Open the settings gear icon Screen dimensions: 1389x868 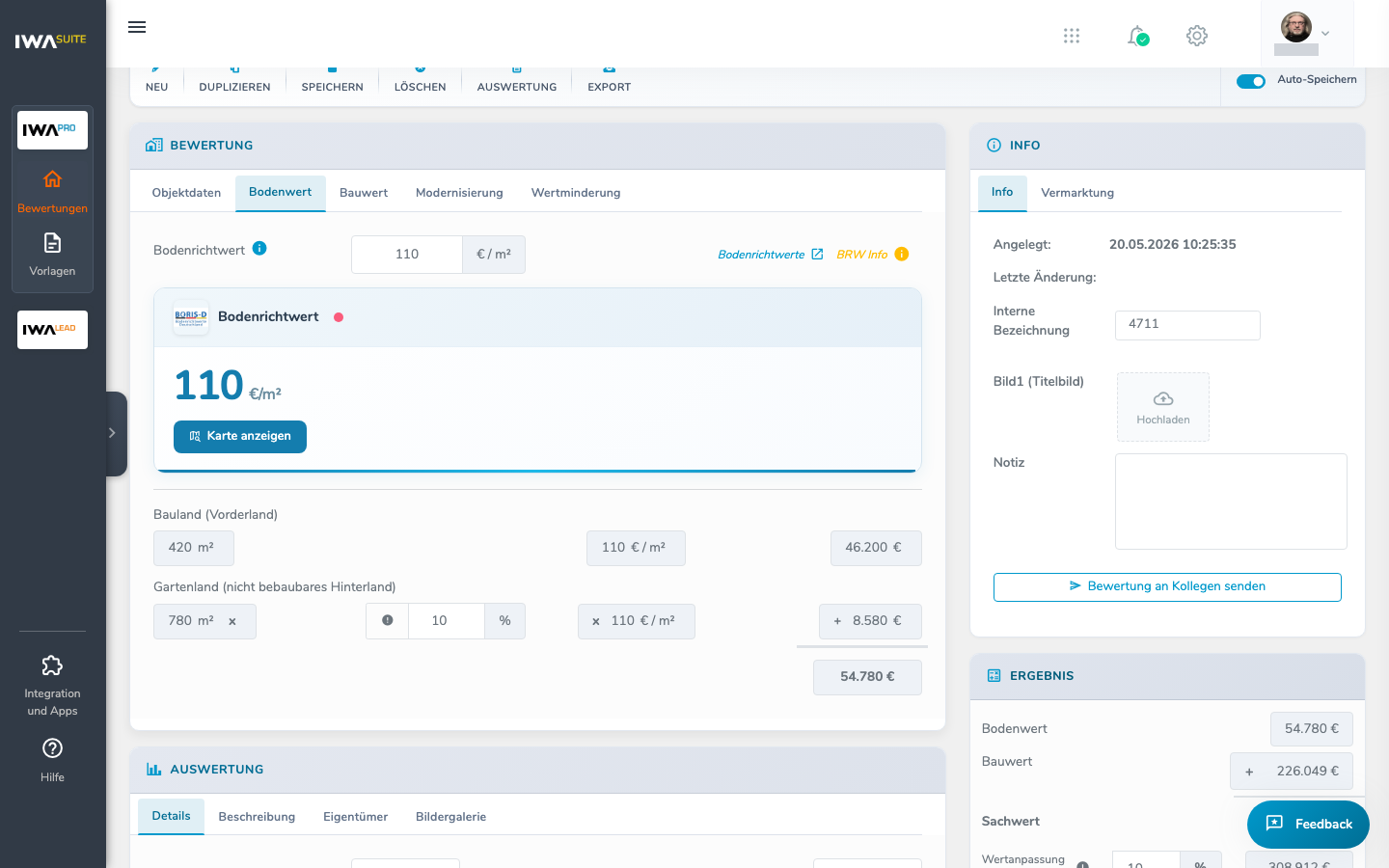coord(1197,36)
